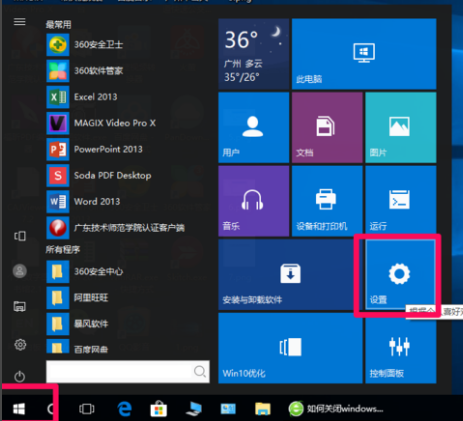Open the 设备和打印机 printer tile
Viewport: 463px width, 421px height.
pyautogui.click(x=327, y=201)
